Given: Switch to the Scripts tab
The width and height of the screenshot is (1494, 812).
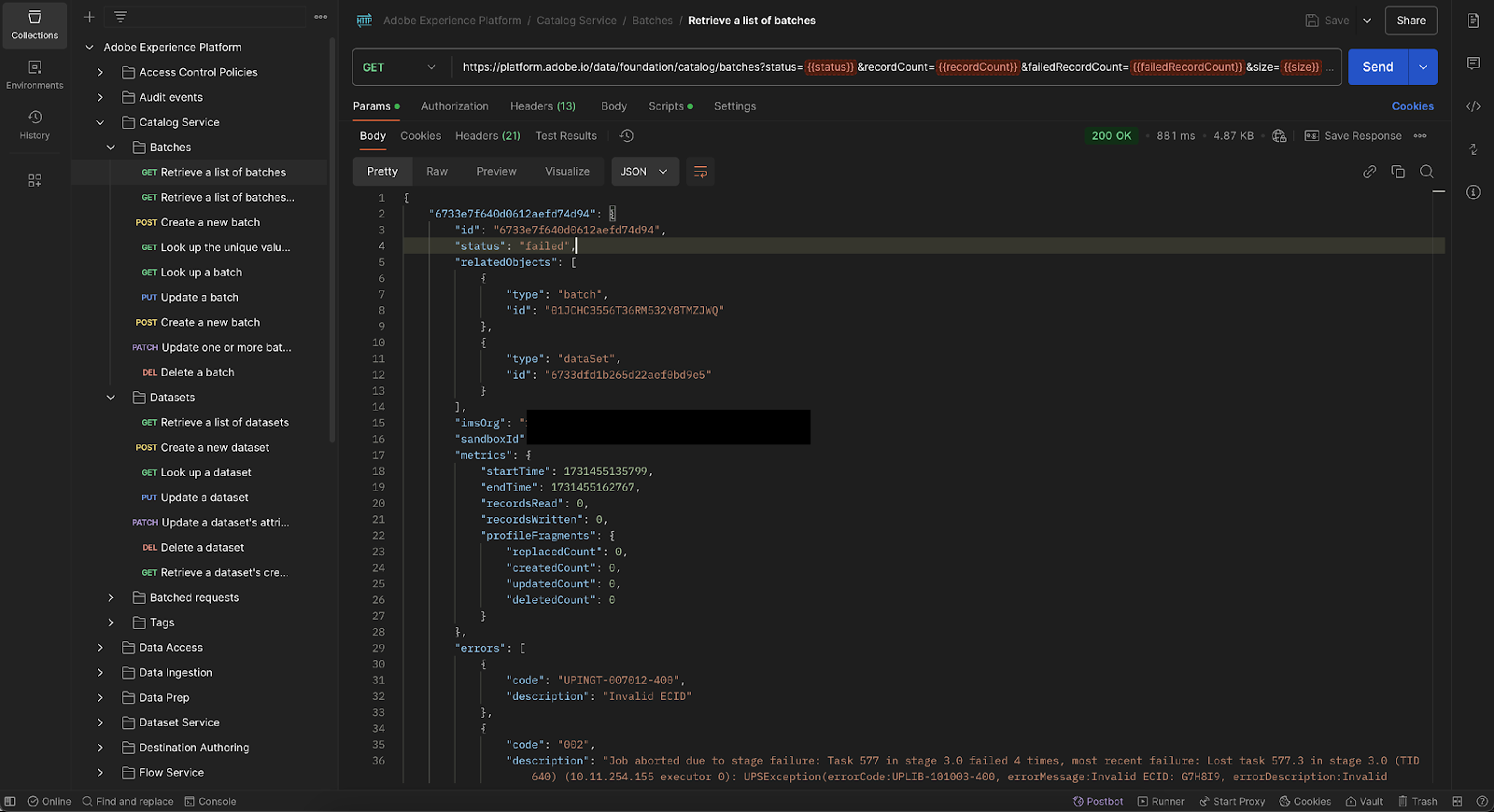Looking at the screenshot, I should [670, 106].
